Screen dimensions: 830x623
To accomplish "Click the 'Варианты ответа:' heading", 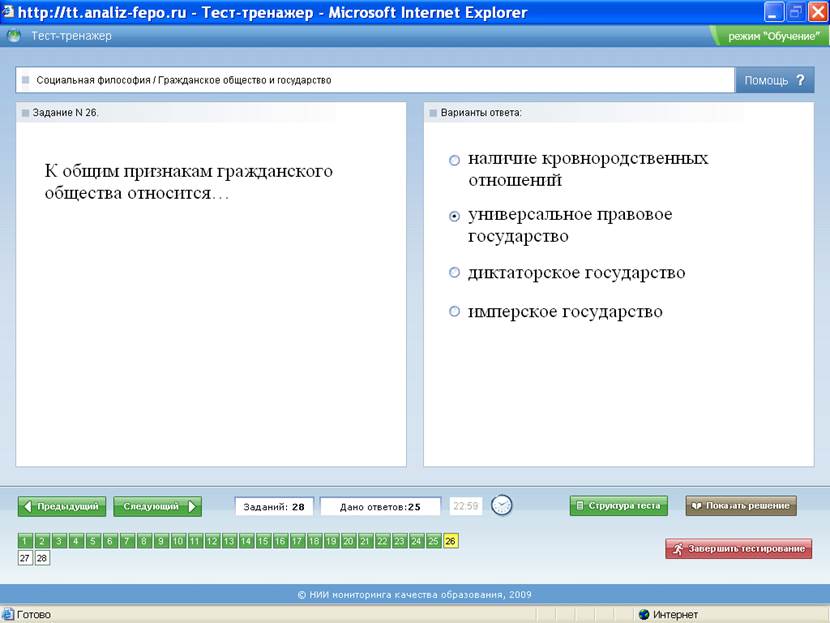I will coord(481,113).
